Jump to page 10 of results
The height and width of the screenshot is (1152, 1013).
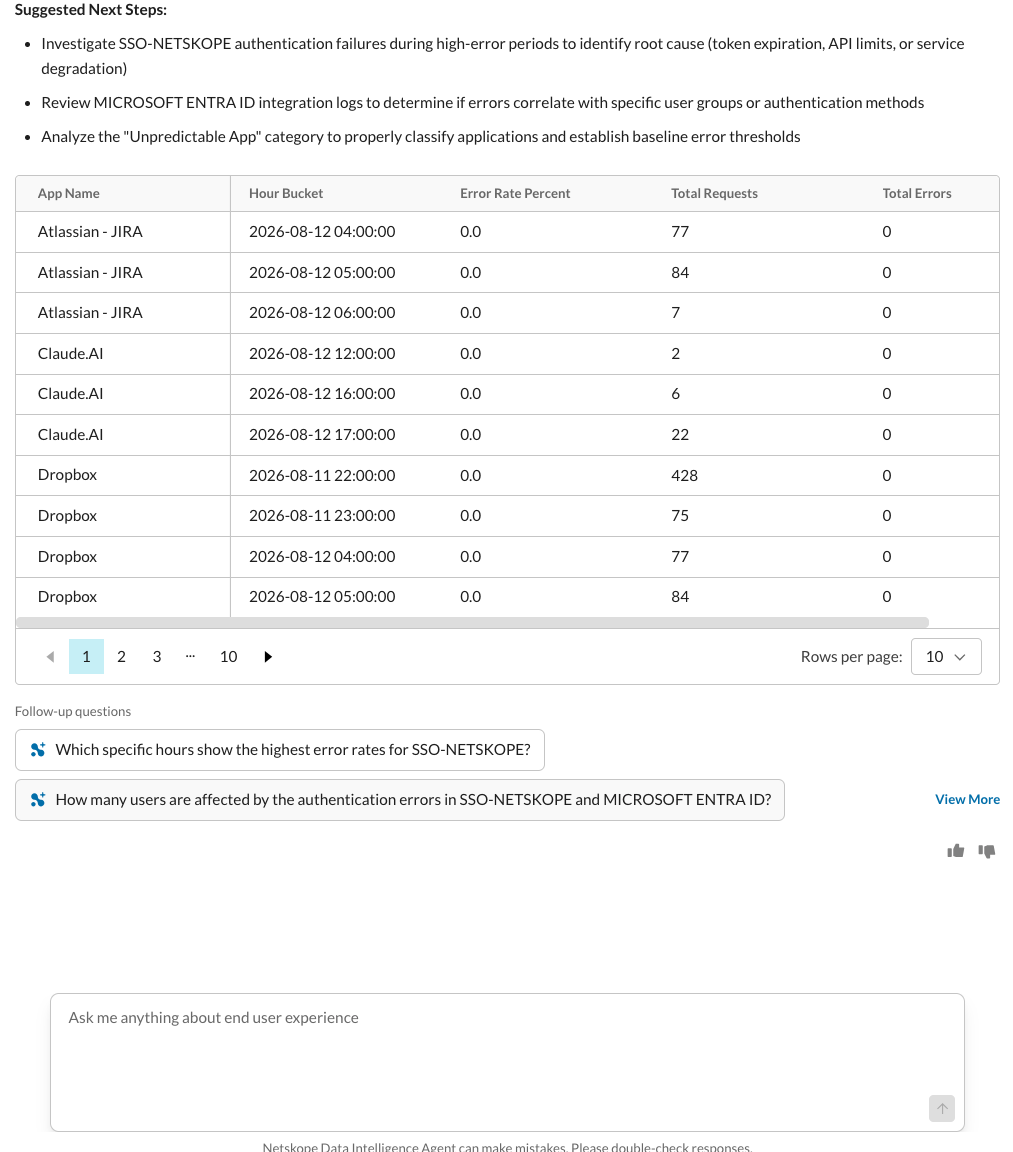point(228,657)
